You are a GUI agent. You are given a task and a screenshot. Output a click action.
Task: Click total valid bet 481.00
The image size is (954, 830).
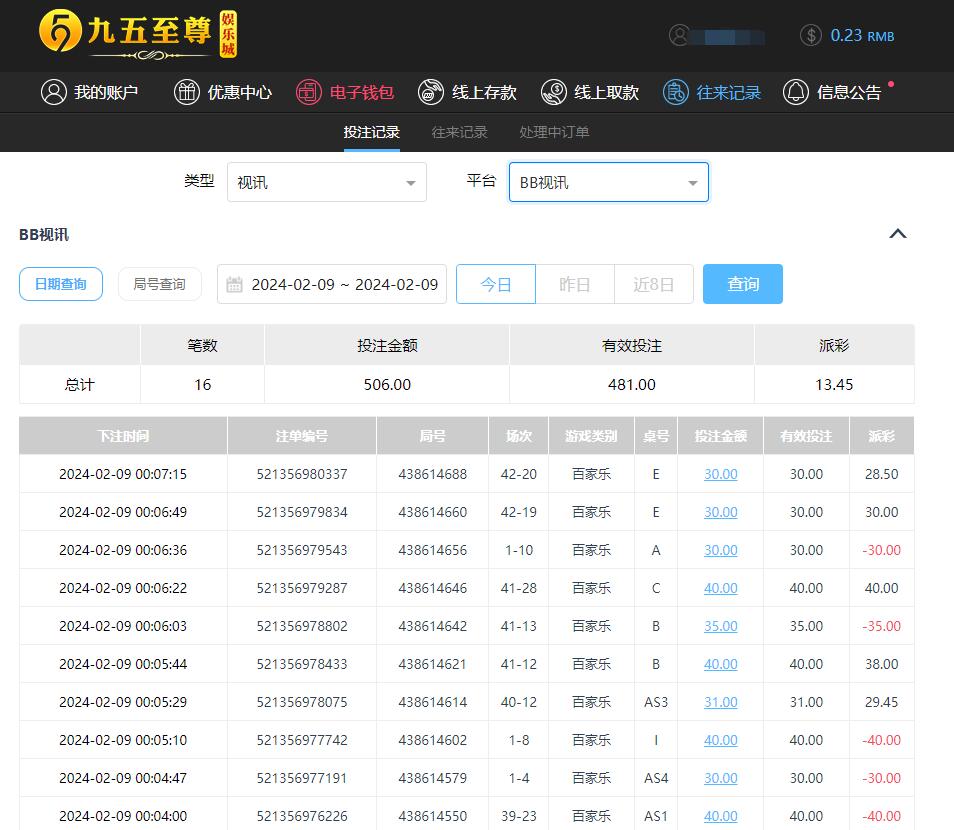[632, 385]
